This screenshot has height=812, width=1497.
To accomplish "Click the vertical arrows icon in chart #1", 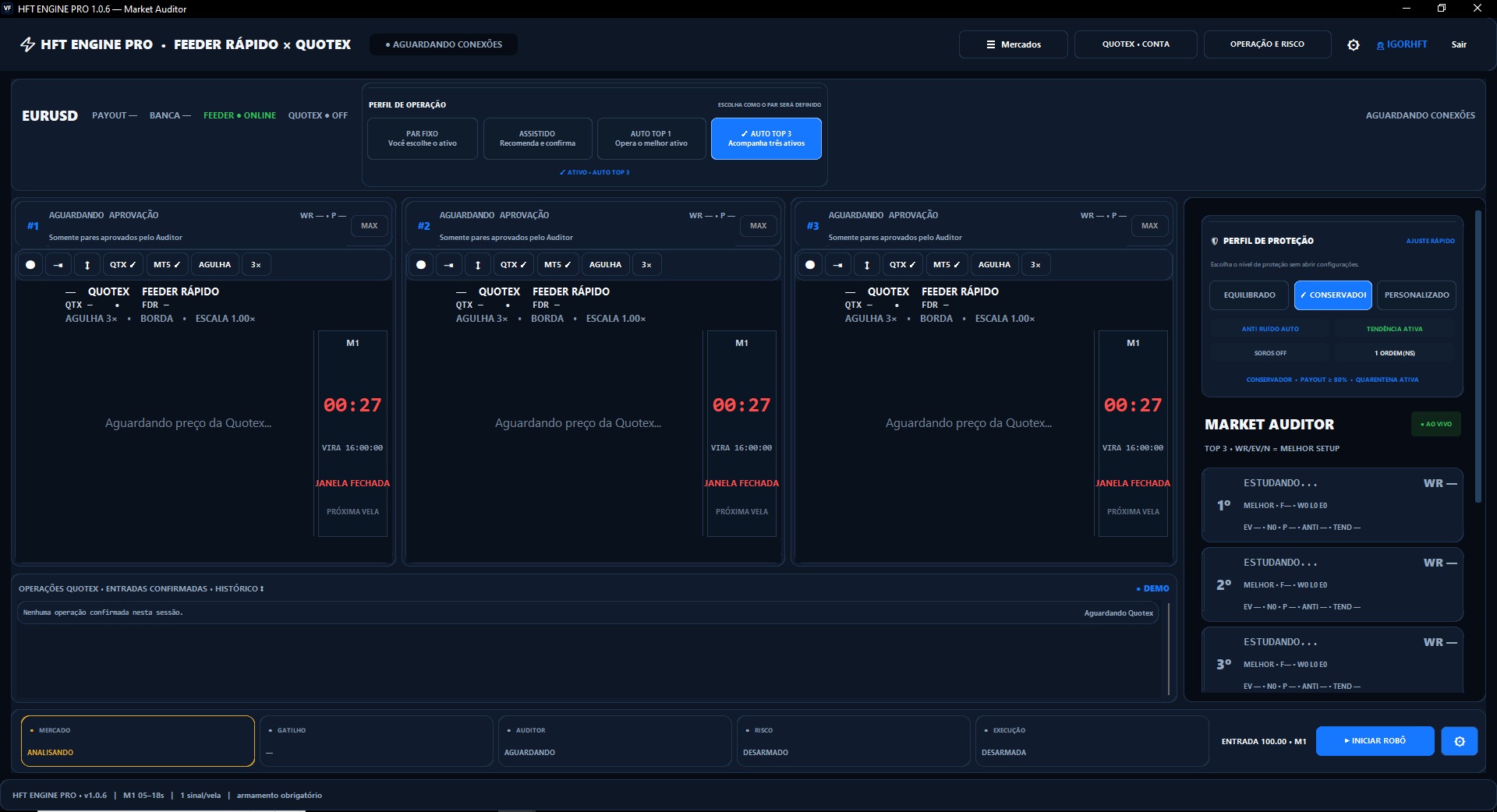I will 87,265.
